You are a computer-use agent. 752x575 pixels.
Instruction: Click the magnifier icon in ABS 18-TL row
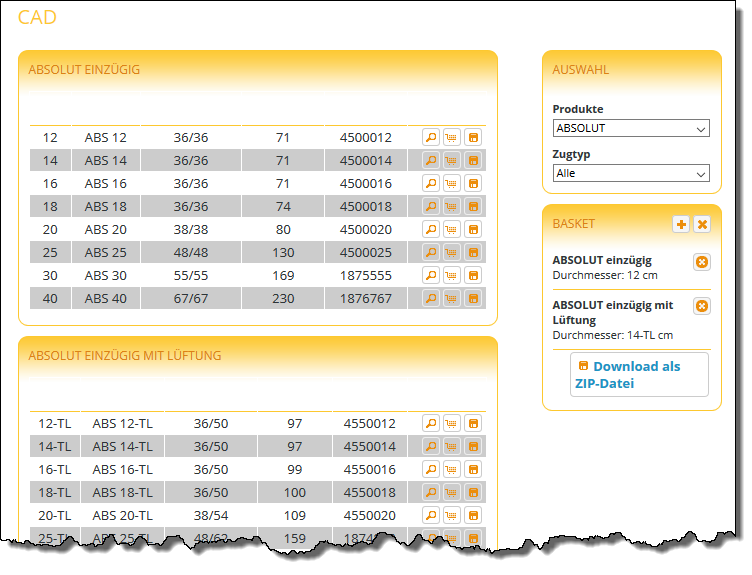431,492
